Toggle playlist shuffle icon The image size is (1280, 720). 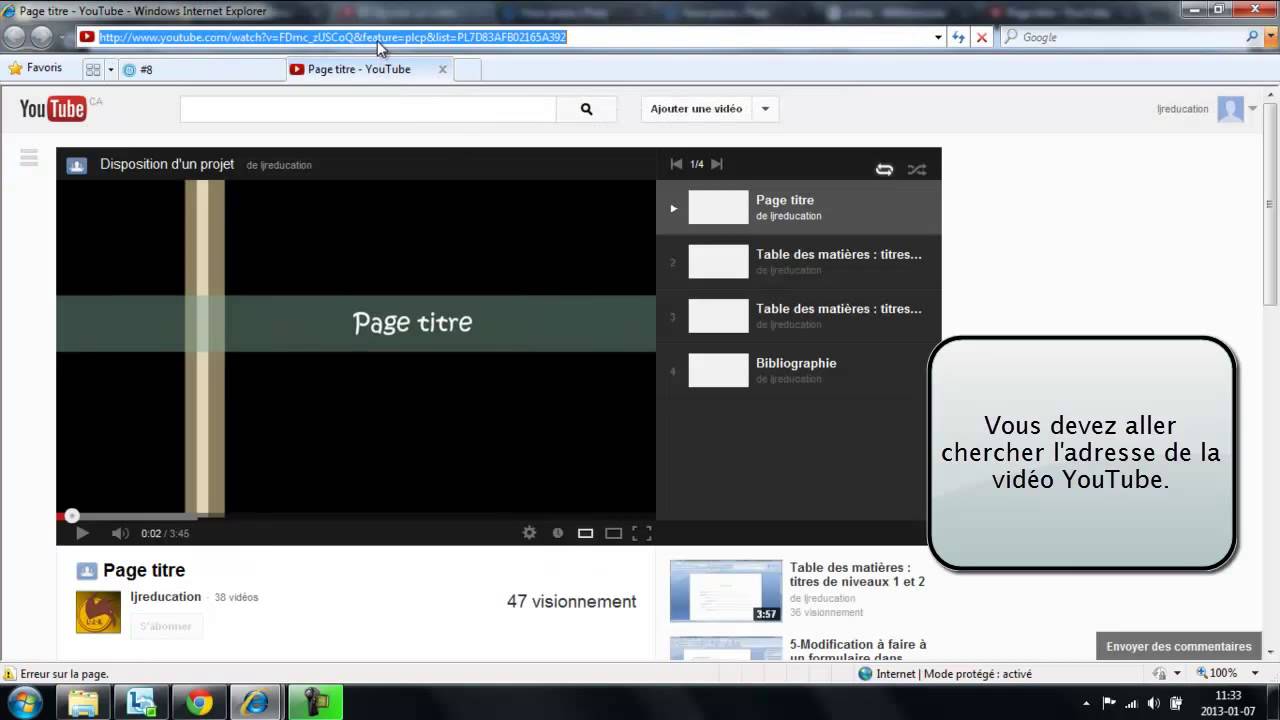(916, 169)
